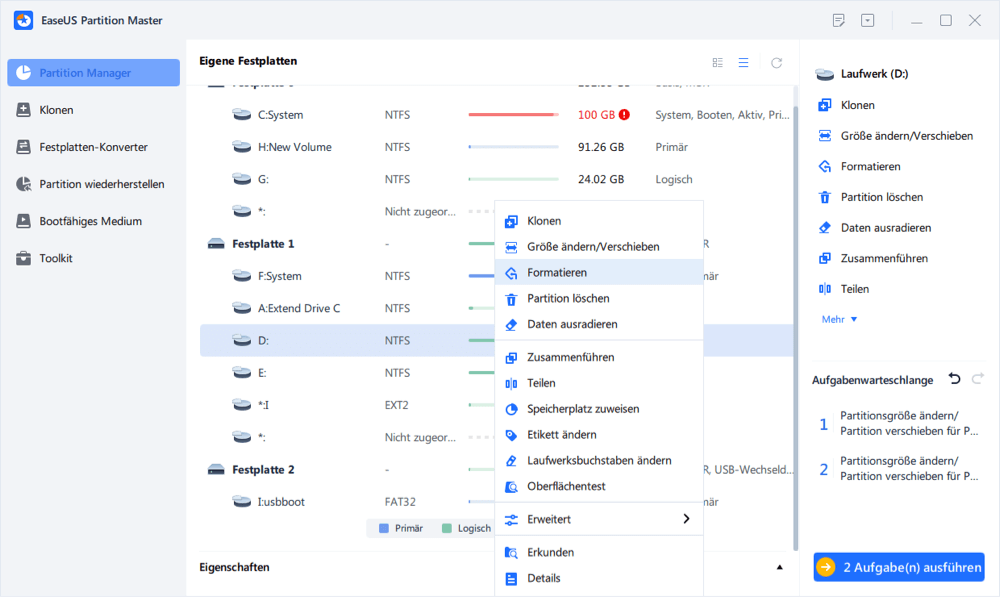Choose Größe ändern/Verschieben in context menu
The image size is (1000, 597).
click(x=599, y=246)
